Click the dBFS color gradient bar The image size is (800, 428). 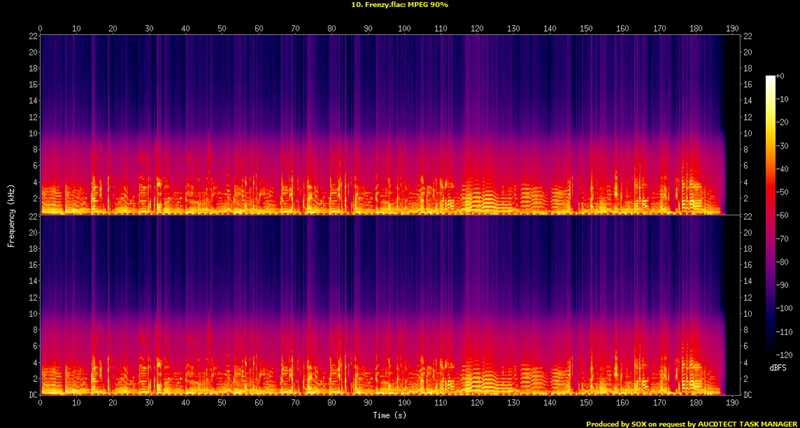click(x=770, y=216)
